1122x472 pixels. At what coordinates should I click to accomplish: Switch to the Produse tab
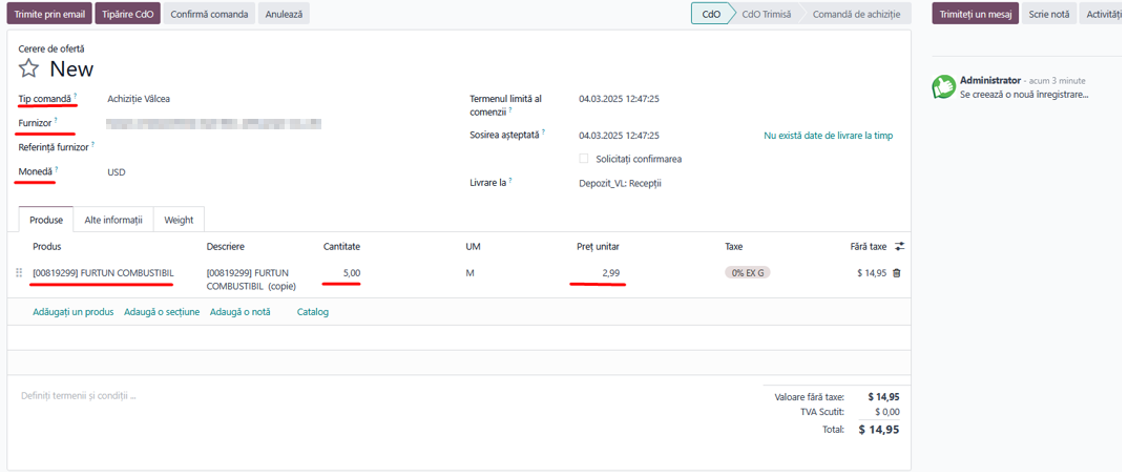(46, 220)
